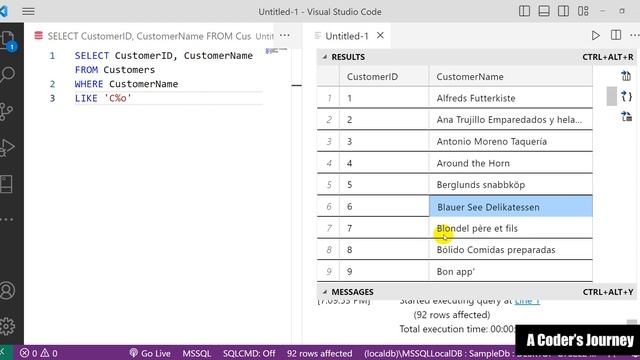Save results as Excel icon
This screenshot has height=360, width=640.
tap(627, 116)
